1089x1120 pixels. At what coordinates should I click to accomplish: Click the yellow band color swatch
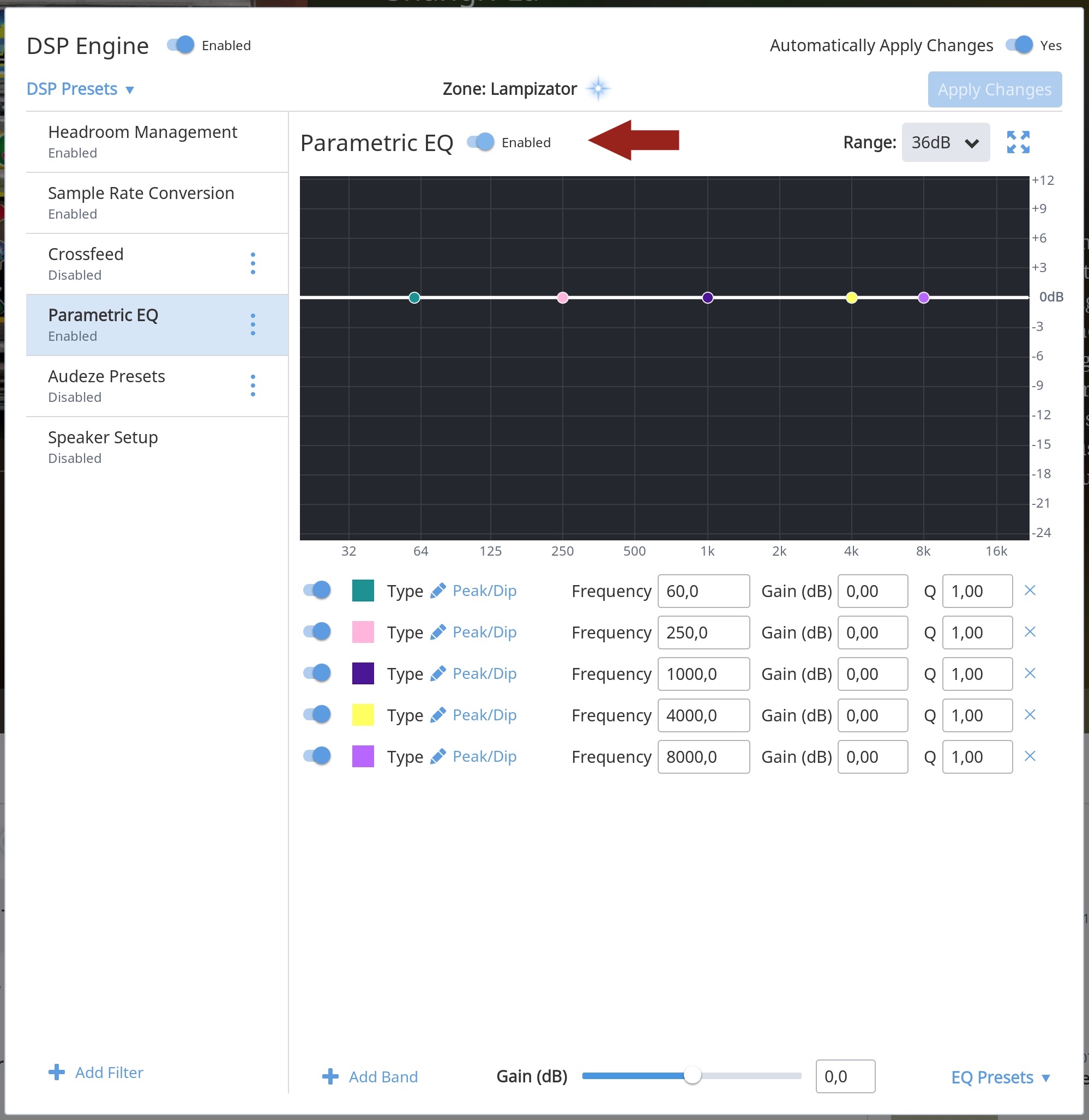(363, 715)
